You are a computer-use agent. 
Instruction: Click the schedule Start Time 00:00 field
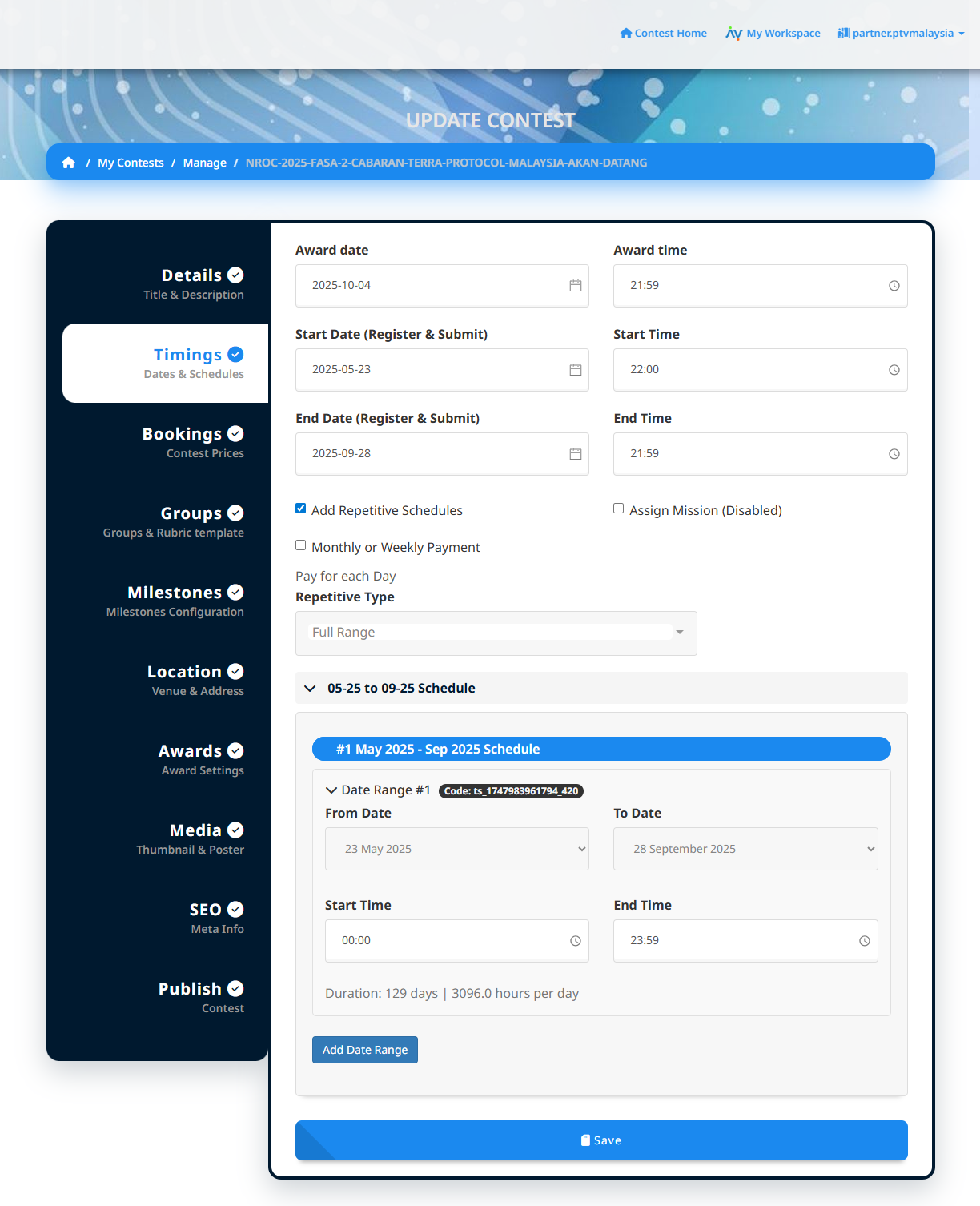click(x=457, y=941)
